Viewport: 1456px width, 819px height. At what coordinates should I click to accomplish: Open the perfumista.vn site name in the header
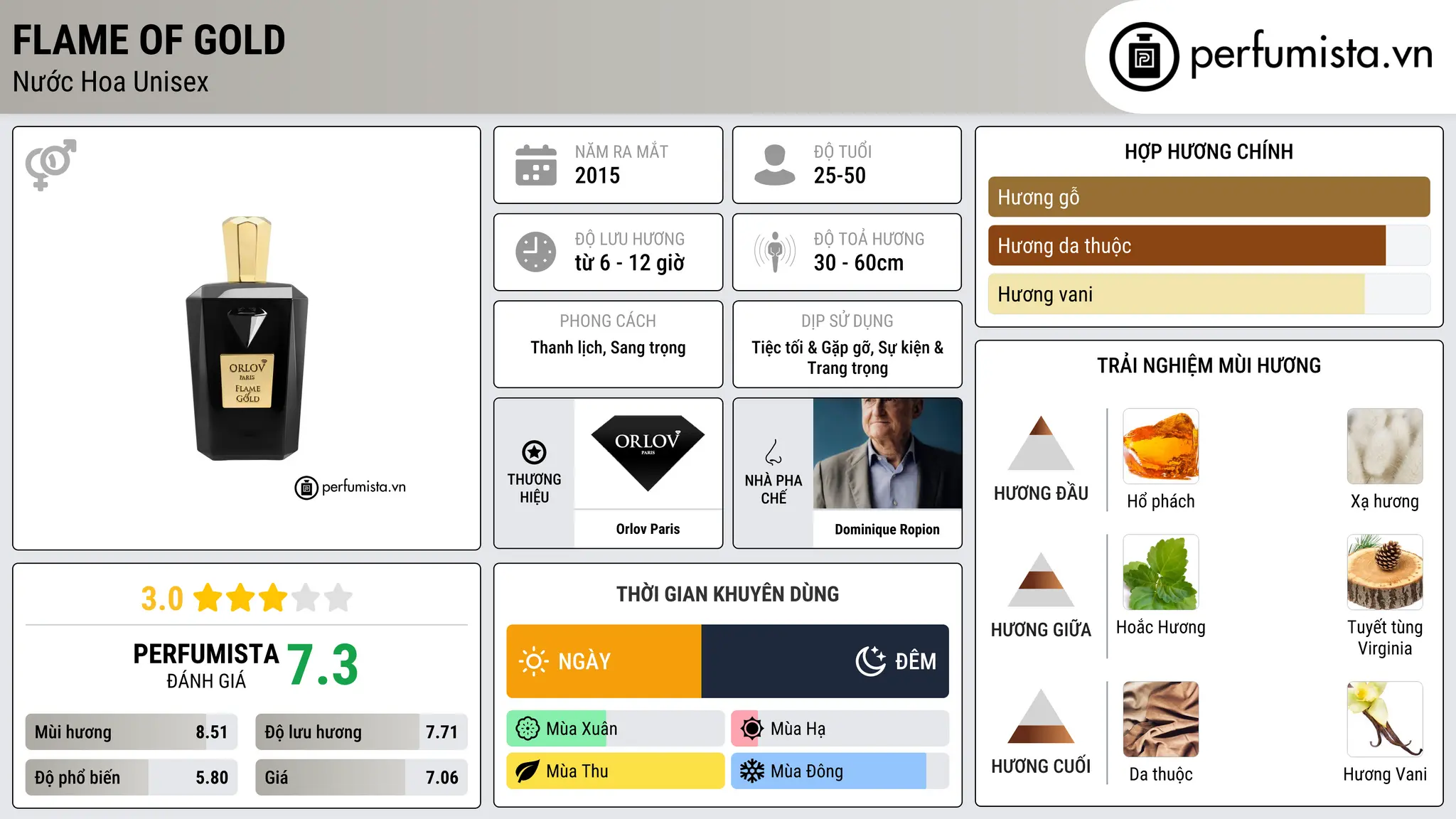click(x=1311, y=53)
